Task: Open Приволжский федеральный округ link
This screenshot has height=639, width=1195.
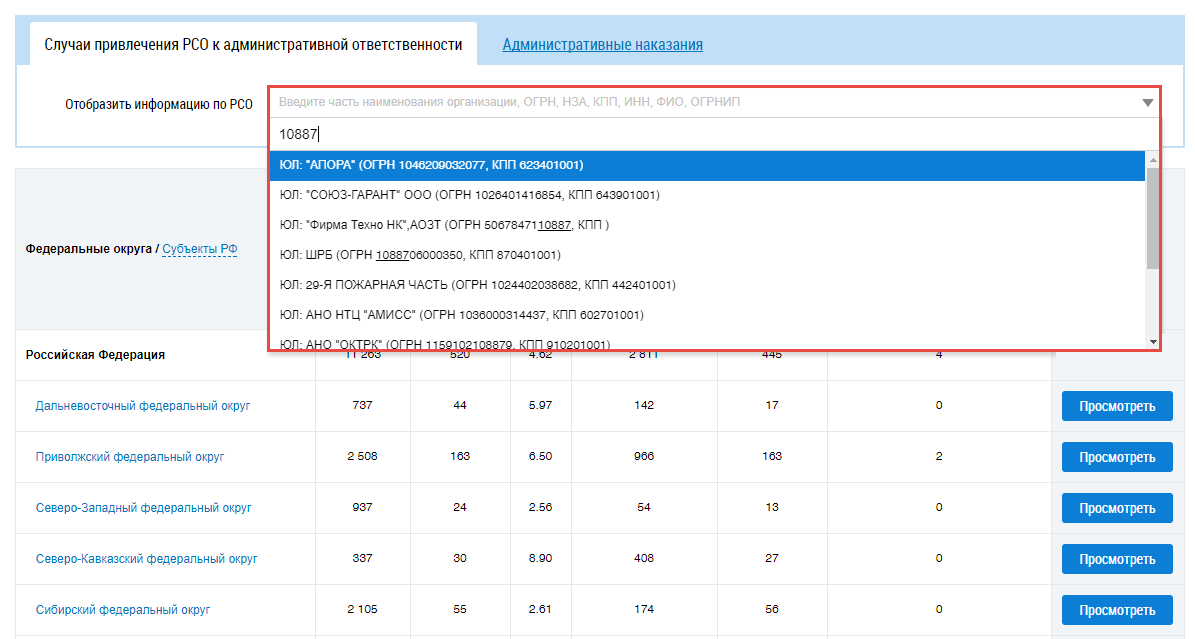Action: point(130,457)
